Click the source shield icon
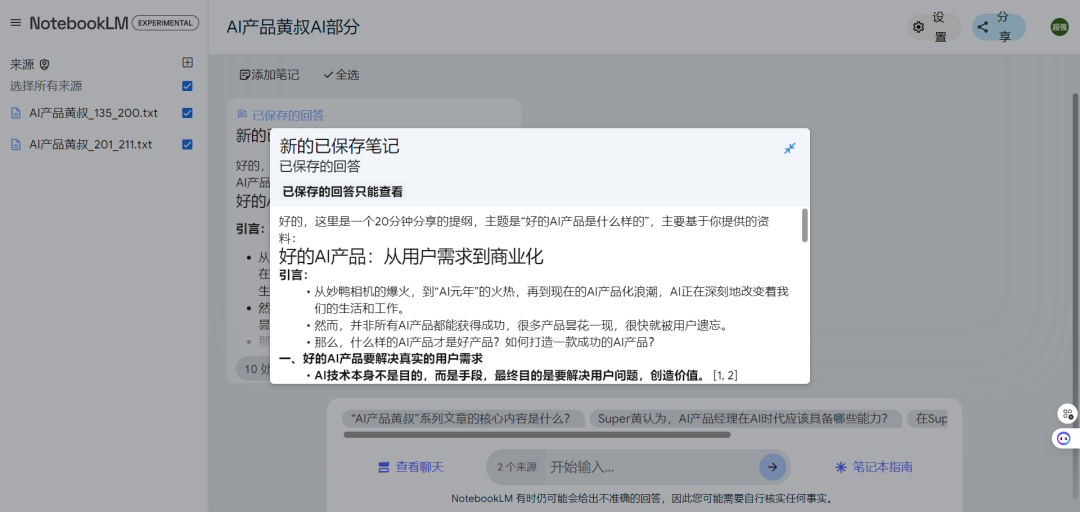1080x512 pixels. (44, 64)
